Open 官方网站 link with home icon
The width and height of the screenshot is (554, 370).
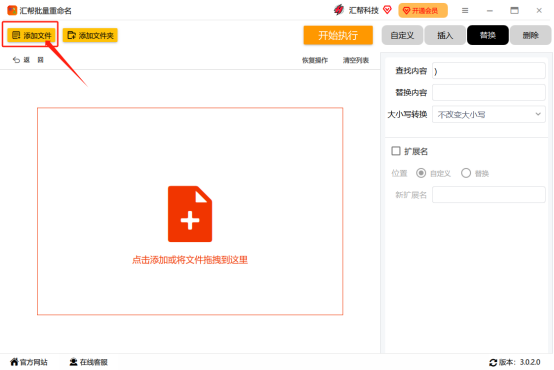coord(29,362)
